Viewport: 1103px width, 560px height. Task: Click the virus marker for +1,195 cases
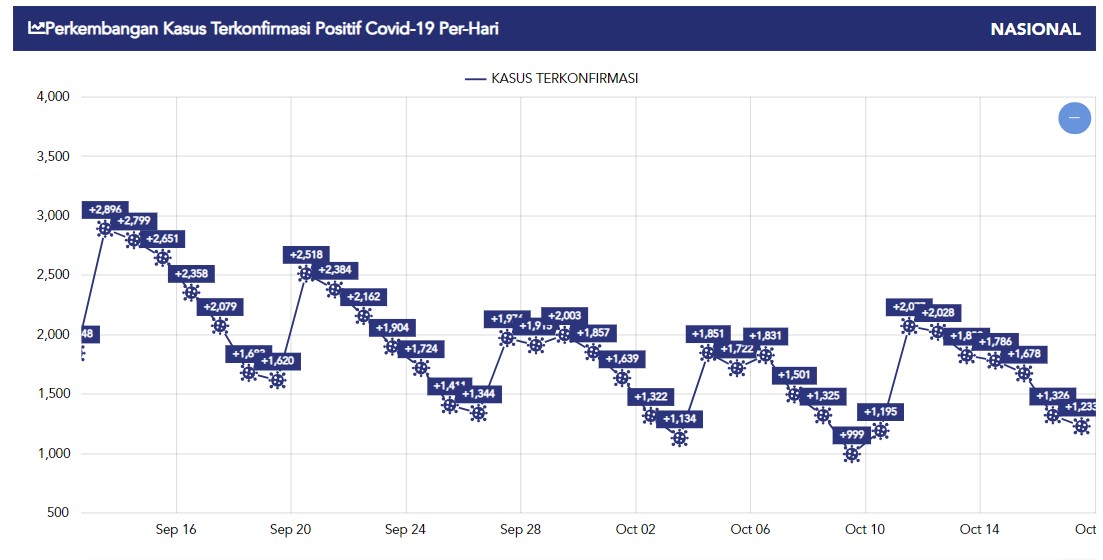(x=880, y=431)
